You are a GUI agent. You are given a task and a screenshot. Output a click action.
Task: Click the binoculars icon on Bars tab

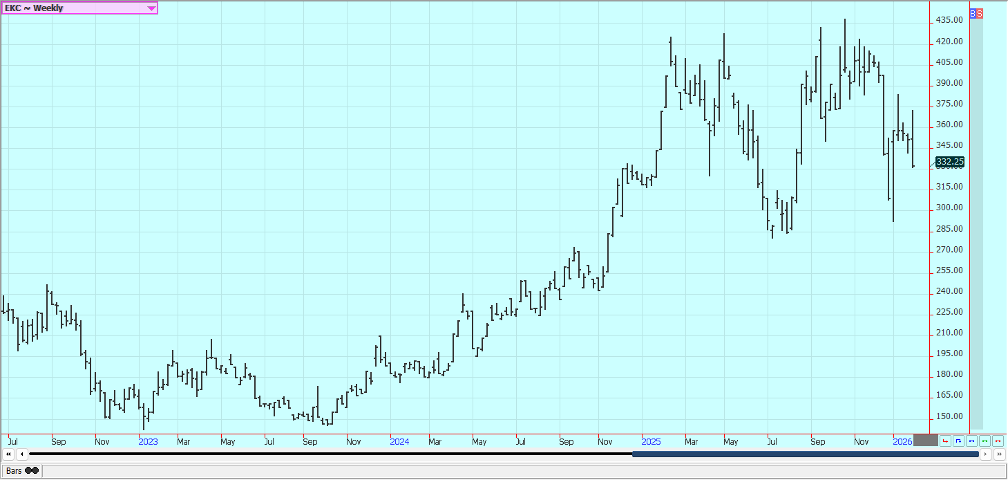tap(32, 470)
